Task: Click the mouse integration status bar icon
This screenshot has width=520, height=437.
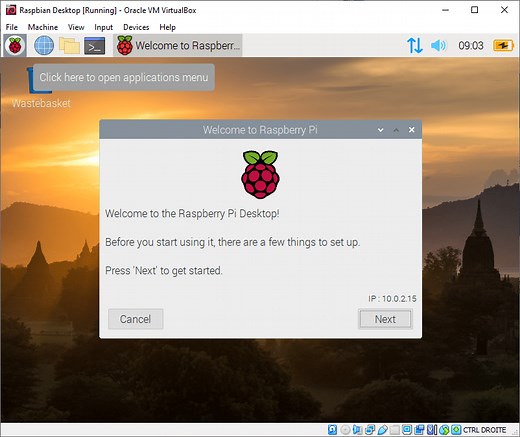Action: coord(444,430)
